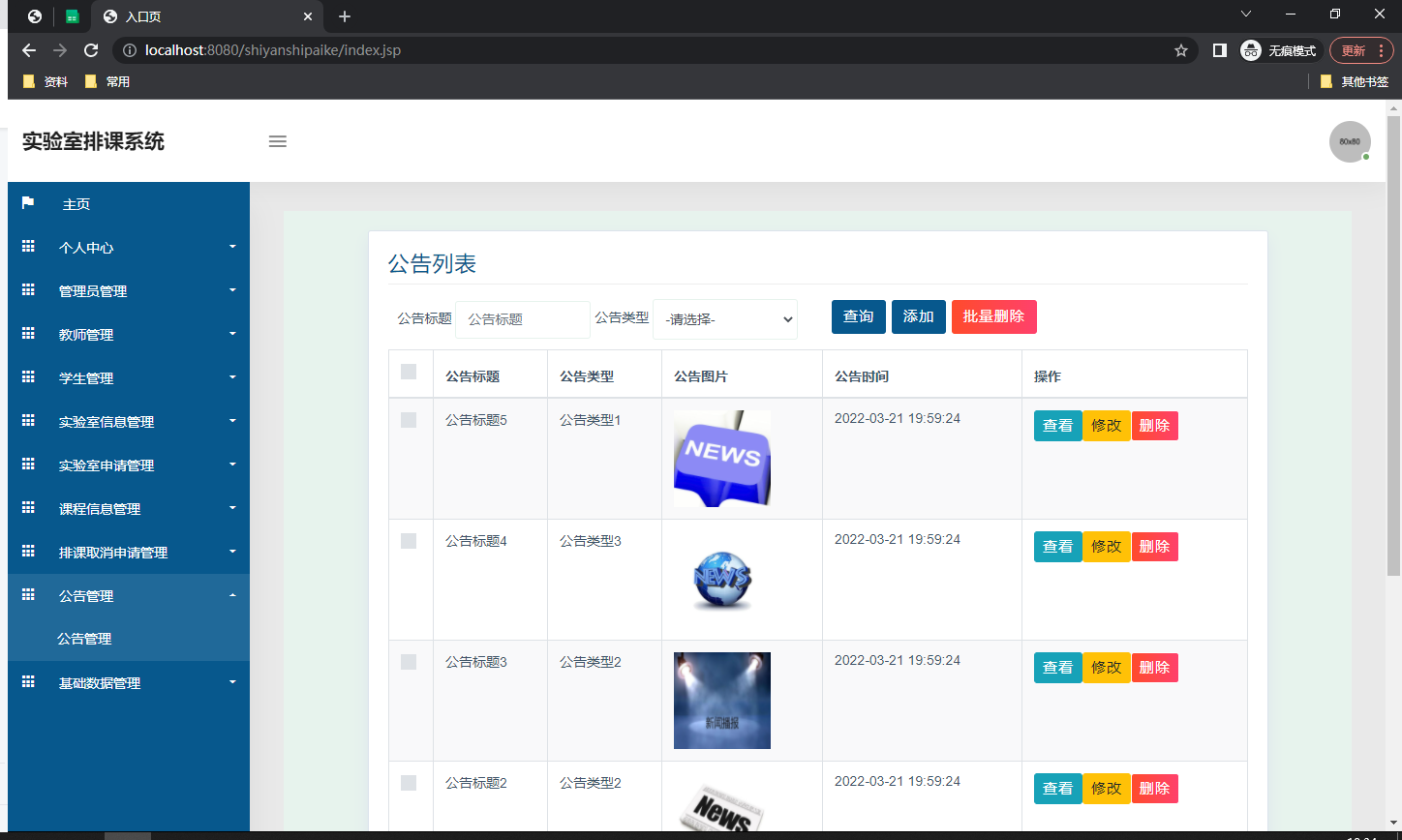Click the incognito 无痕模式 icon
The height and width of the screenshot is (840, 1402).
tap(1251, 50)
